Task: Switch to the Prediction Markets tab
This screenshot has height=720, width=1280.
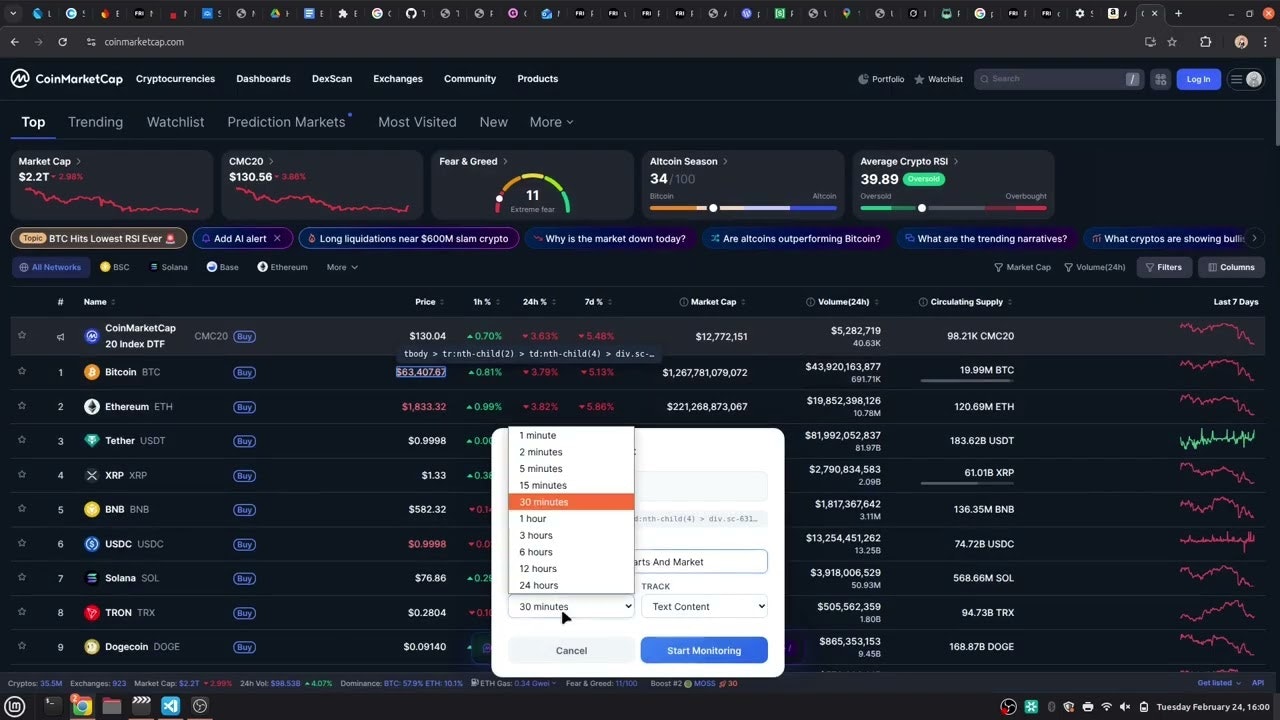Action: click(x=286, y=122)
